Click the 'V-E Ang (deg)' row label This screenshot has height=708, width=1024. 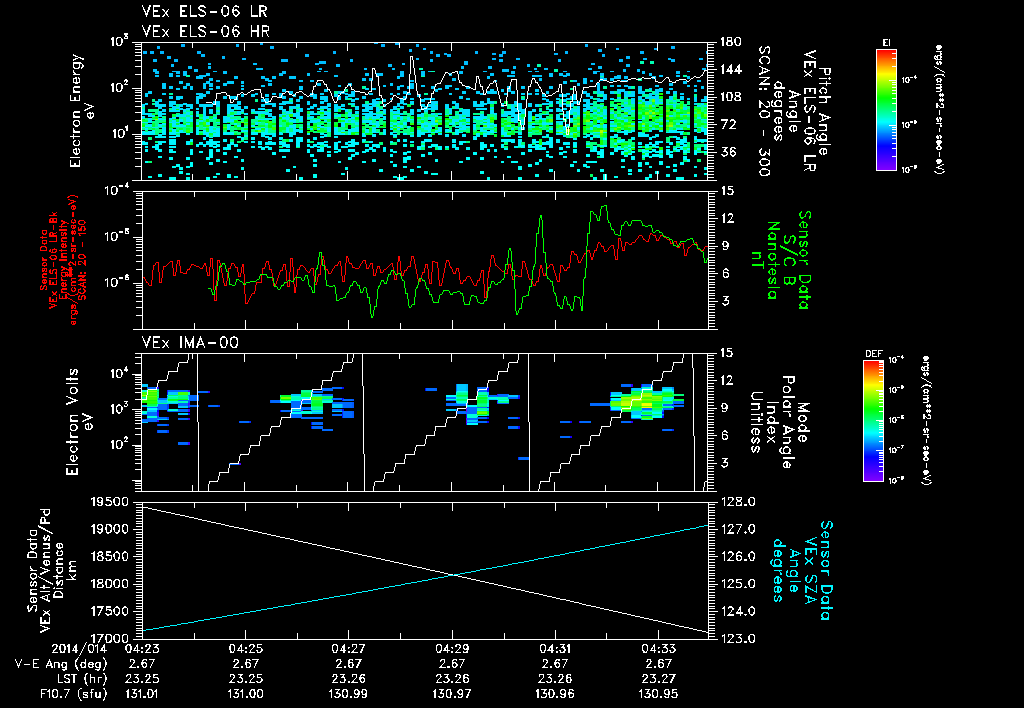click(x=61, y=664)
